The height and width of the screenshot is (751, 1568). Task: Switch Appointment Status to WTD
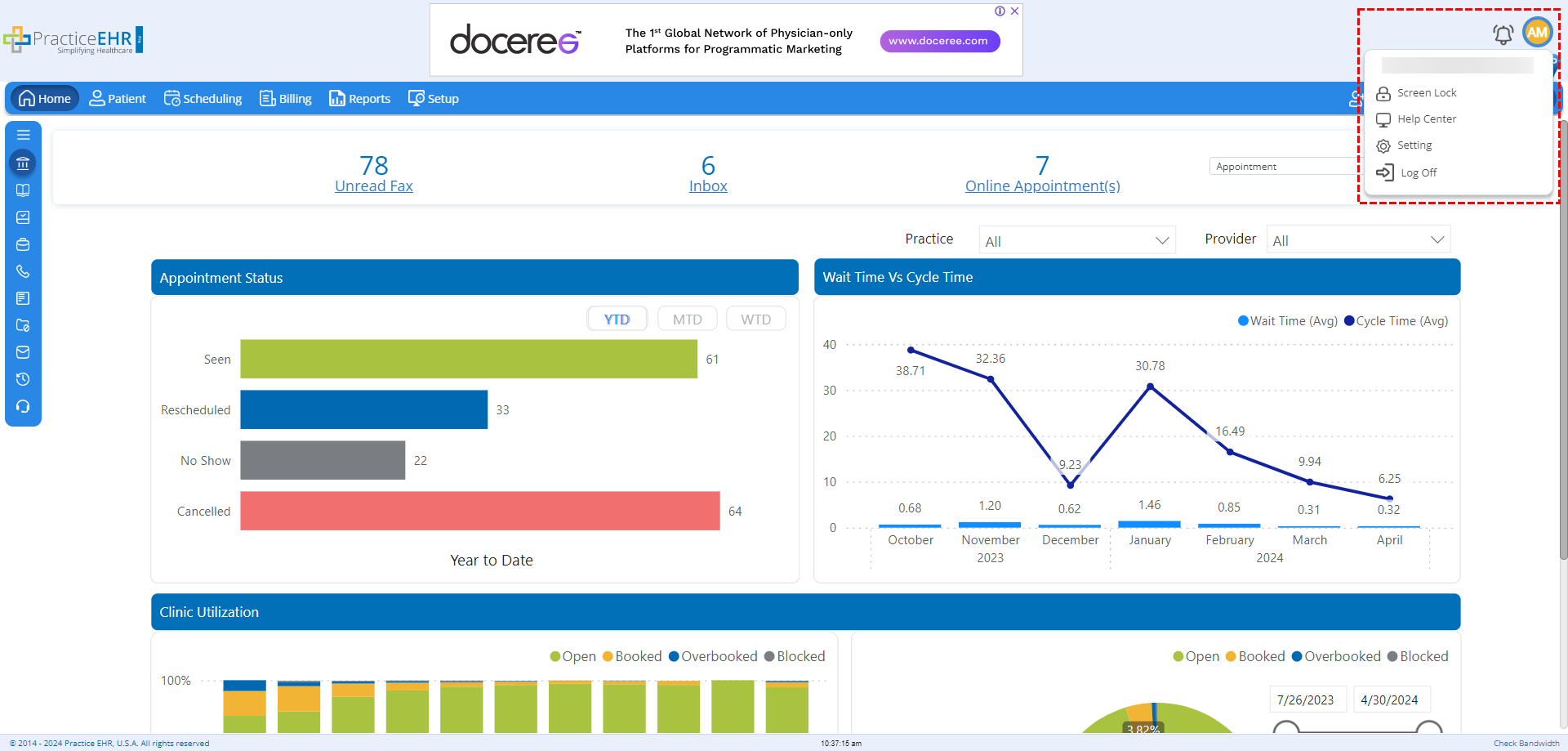tap(756, 320)
